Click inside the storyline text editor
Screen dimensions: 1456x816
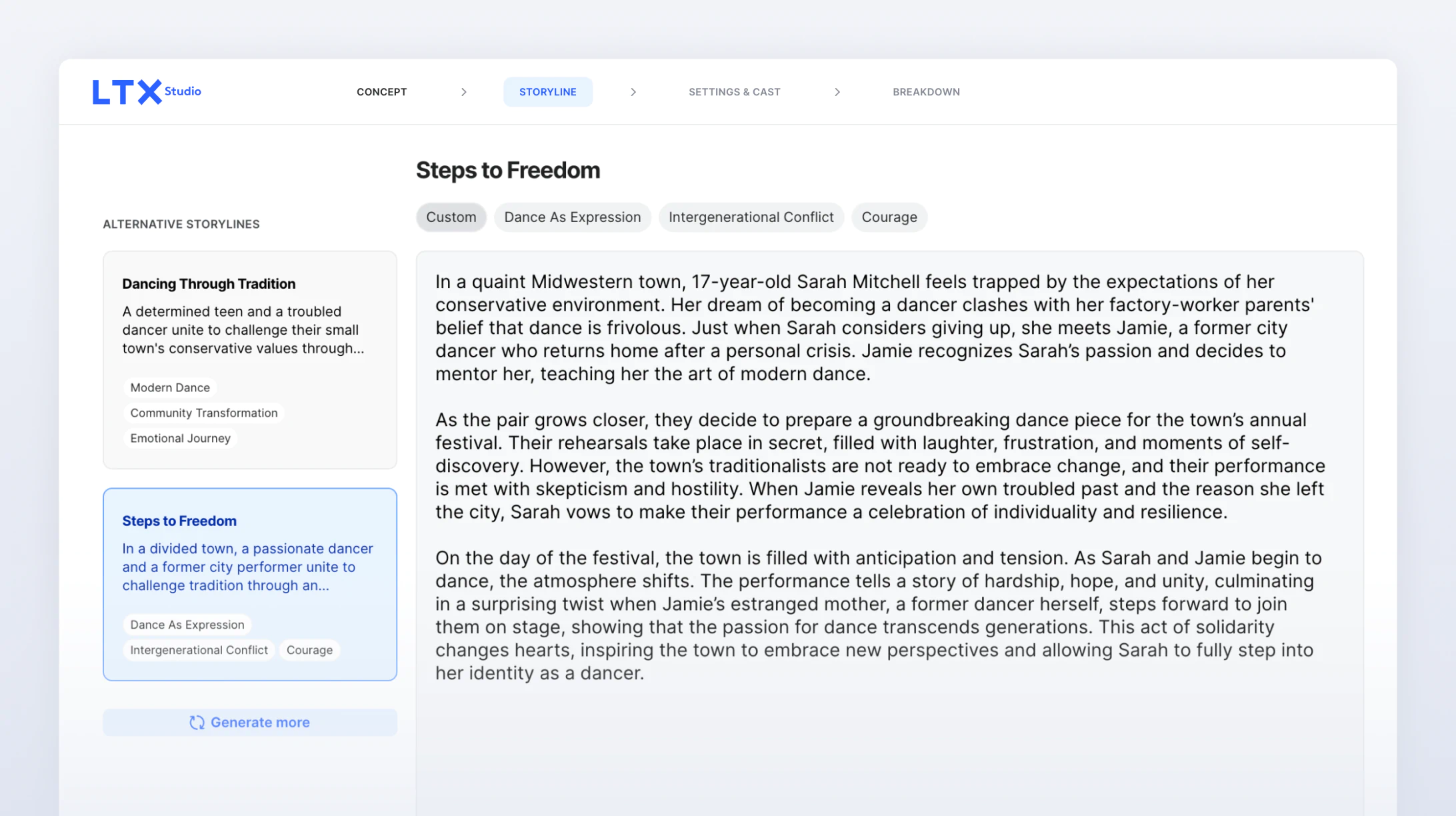click(x=890, y=533)
